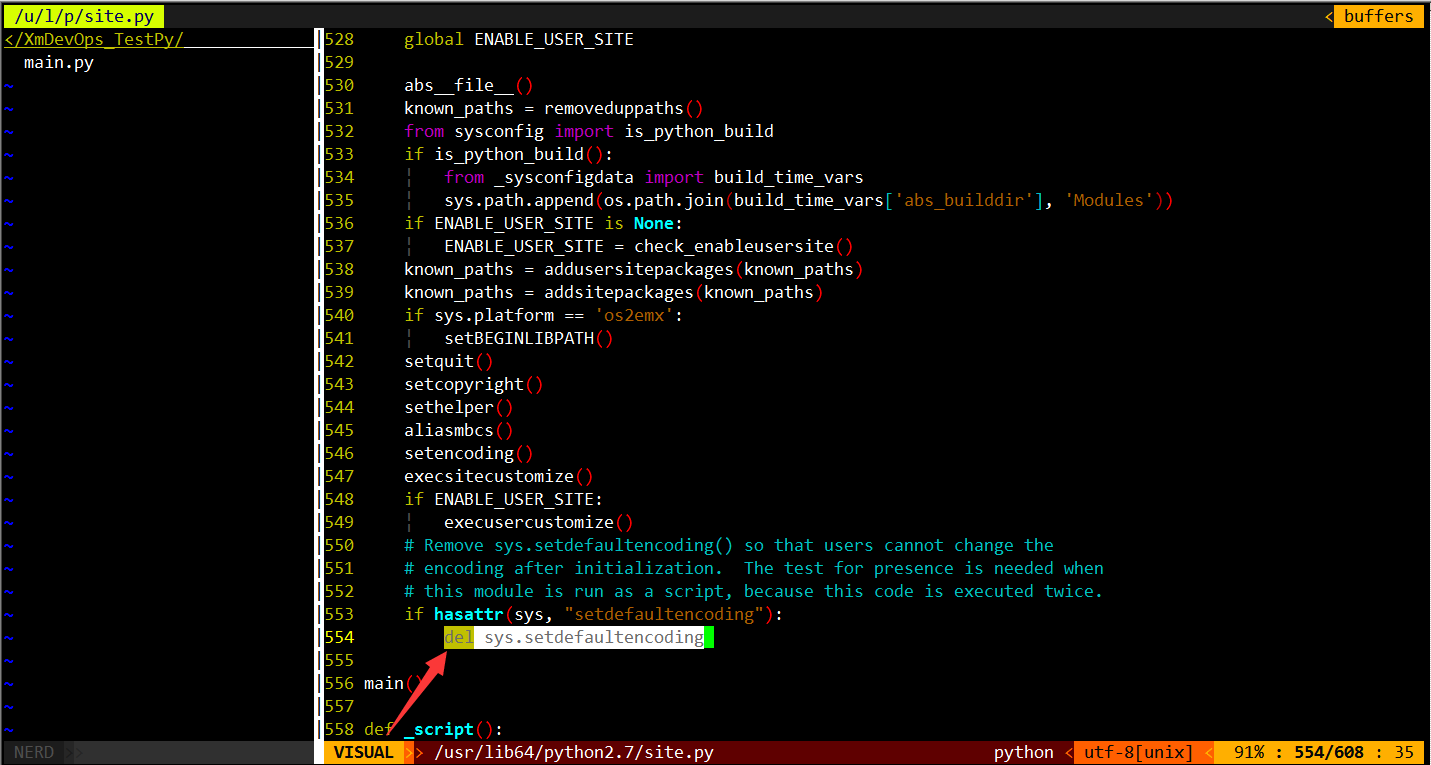Click 'execusercustomize()' on line 549

(539, 522)
